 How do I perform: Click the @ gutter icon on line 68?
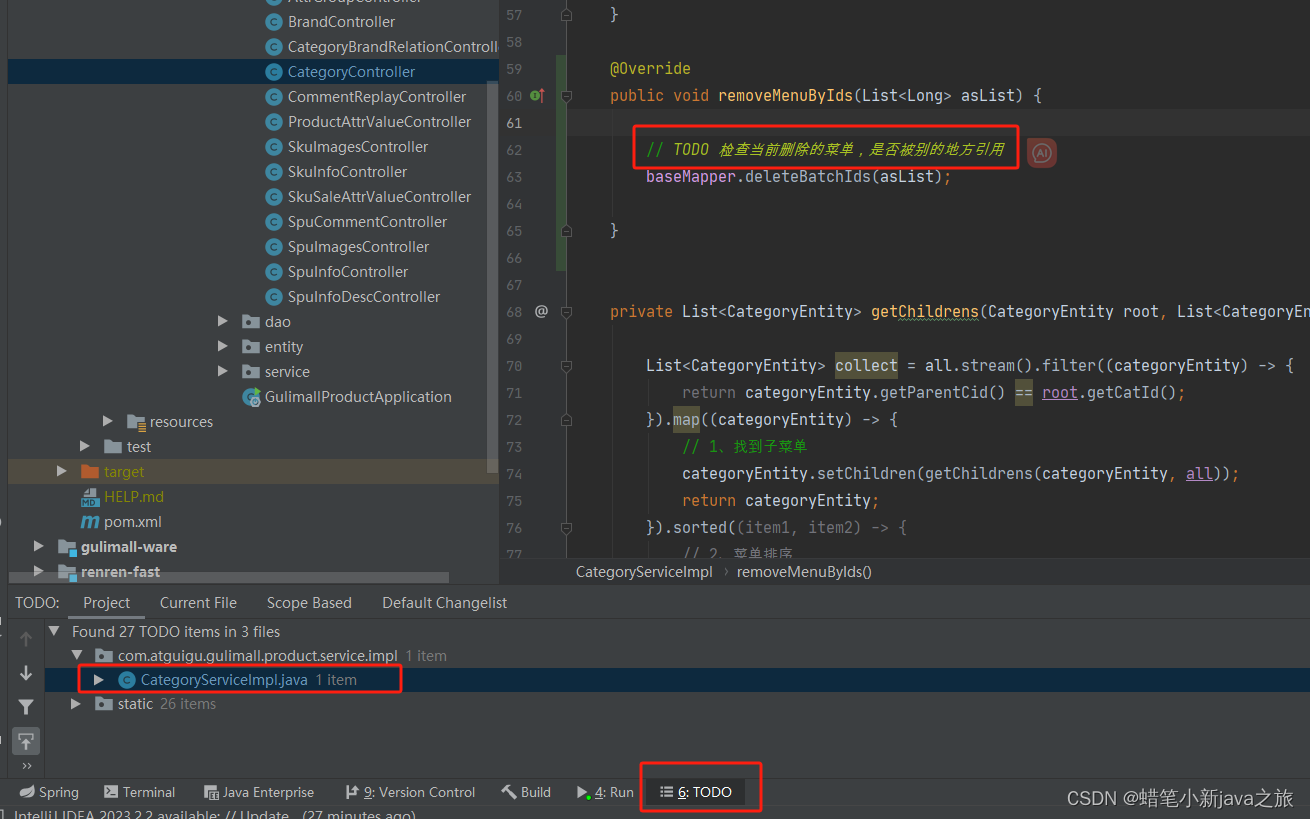point(541,312)
